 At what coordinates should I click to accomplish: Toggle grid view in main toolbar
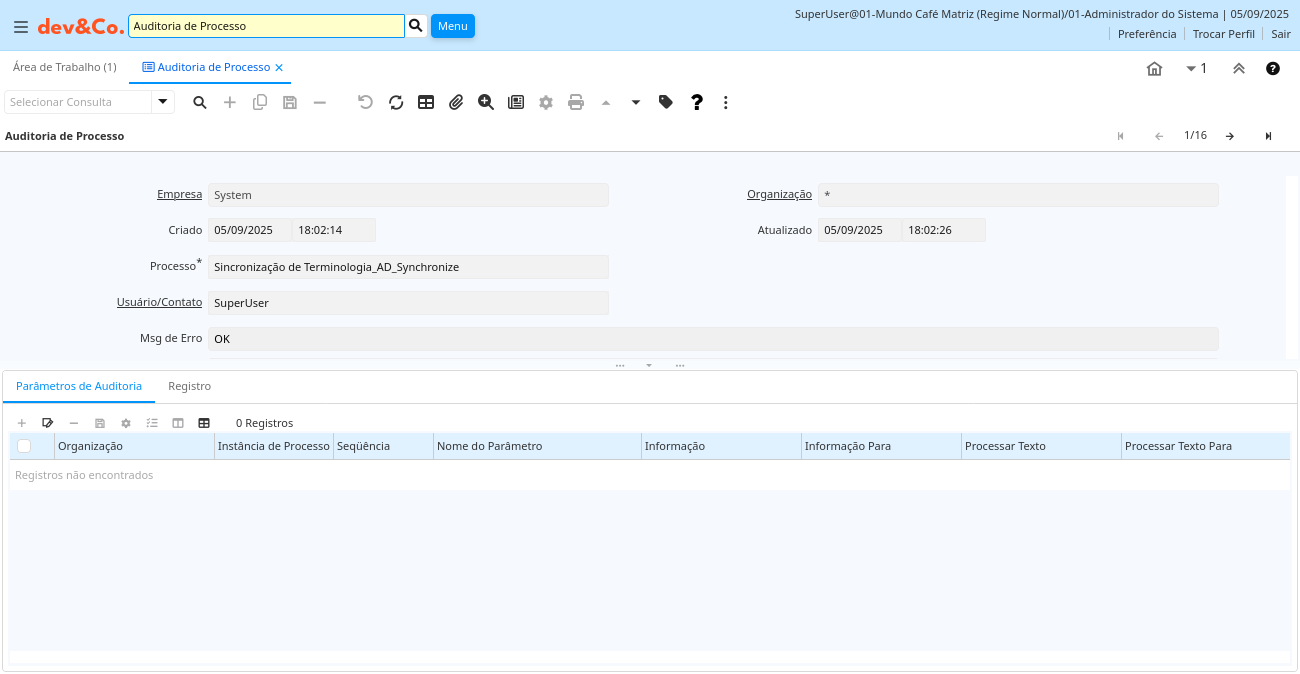426,102
